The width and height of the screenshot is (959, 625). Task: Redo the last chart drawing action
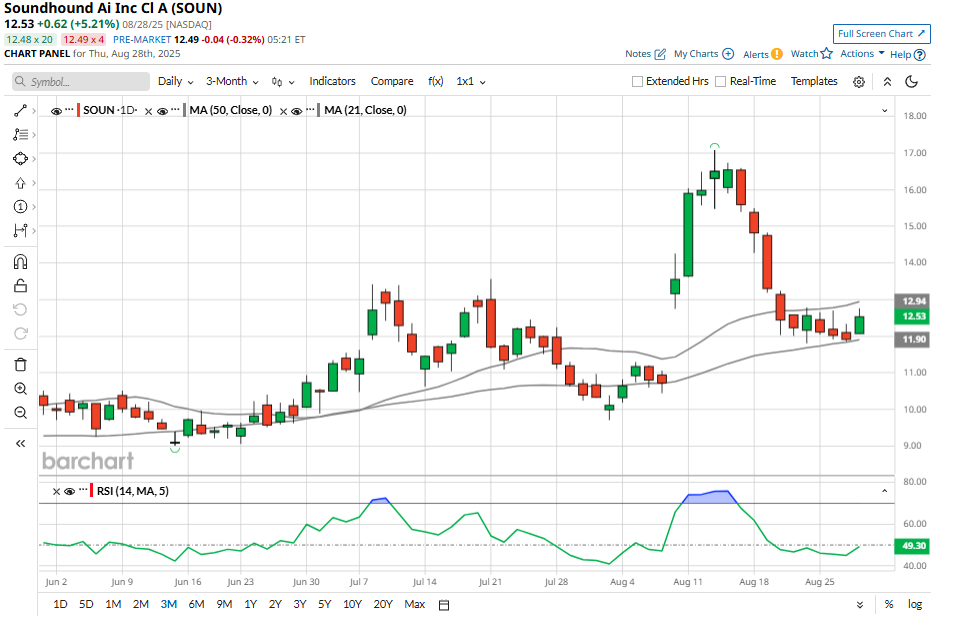point(20,333)
